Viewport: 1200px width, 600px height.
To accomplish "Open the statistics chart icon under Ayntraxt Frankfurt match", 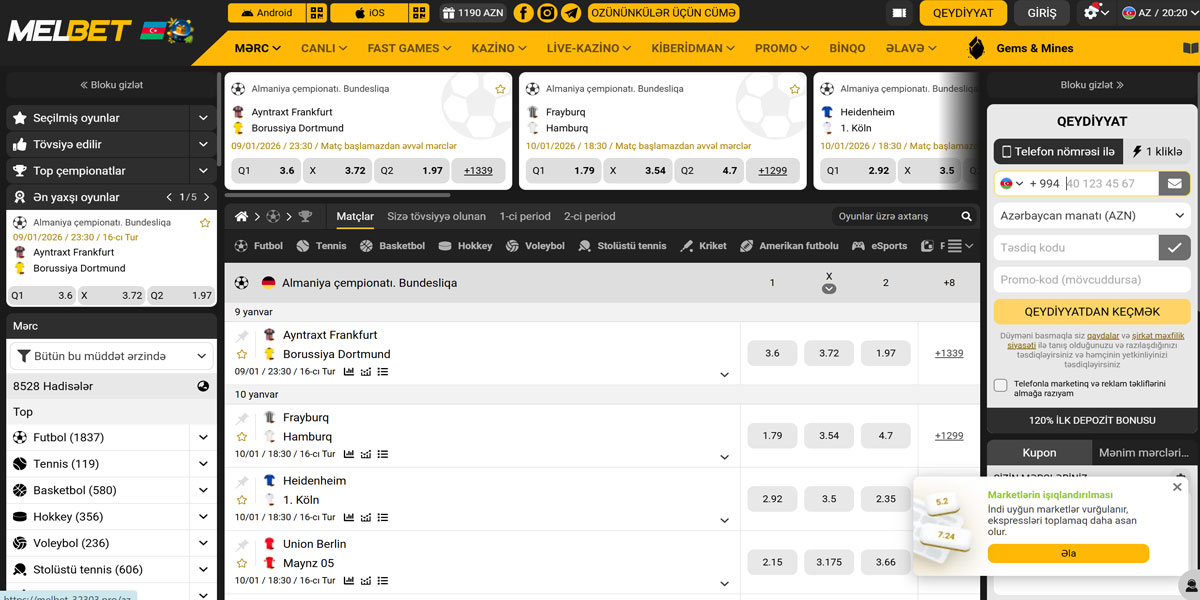I will [348, 372].
